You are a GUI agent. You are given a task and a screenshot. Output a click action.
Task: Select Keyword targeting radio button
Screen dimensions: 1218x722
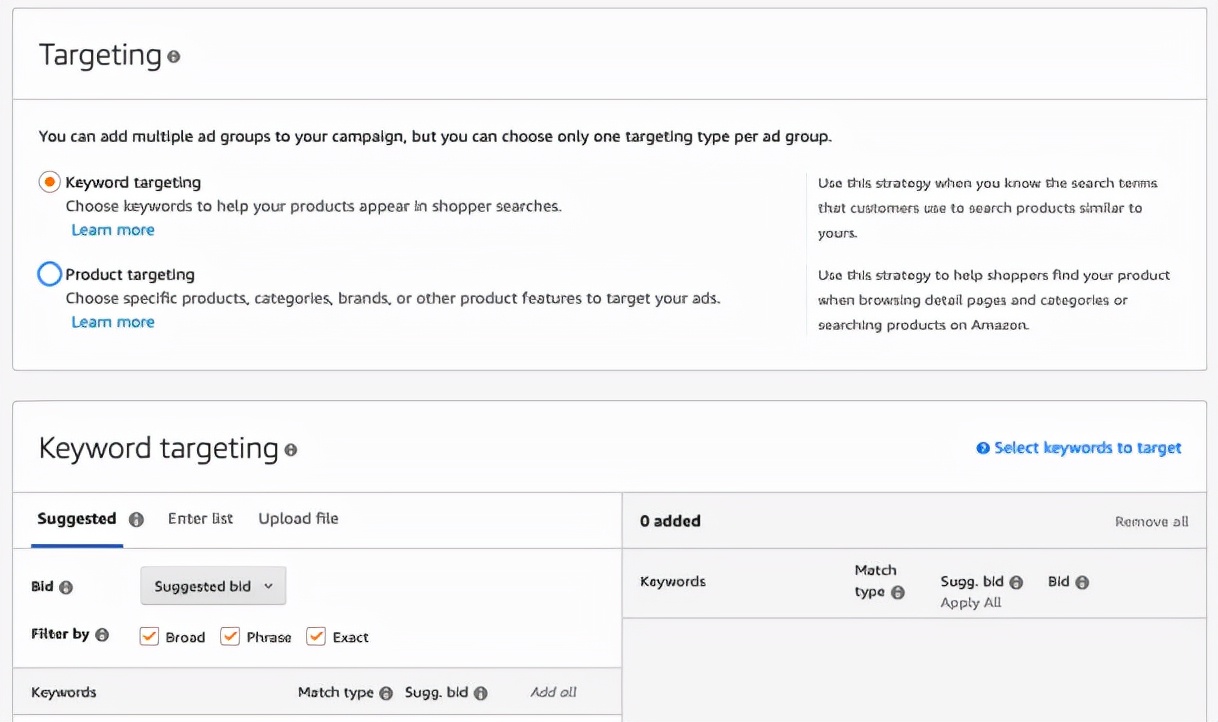pyautogui.click(x=49, y=183)
